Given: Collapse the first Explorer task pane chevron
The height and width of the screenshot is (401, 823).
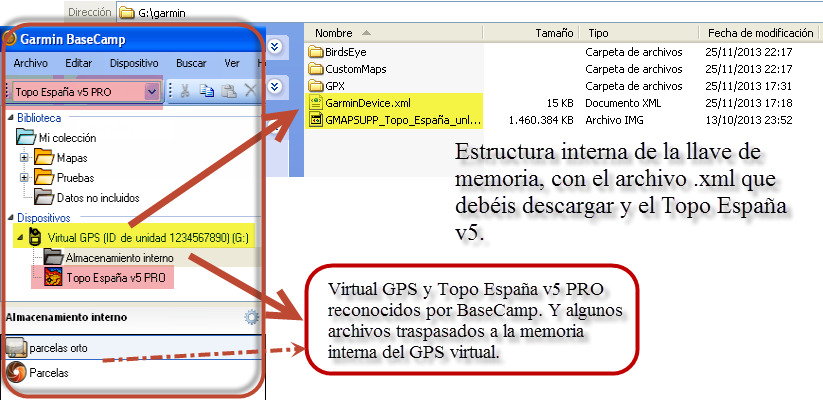Looking at the screenshot, I should pos(274,47).
